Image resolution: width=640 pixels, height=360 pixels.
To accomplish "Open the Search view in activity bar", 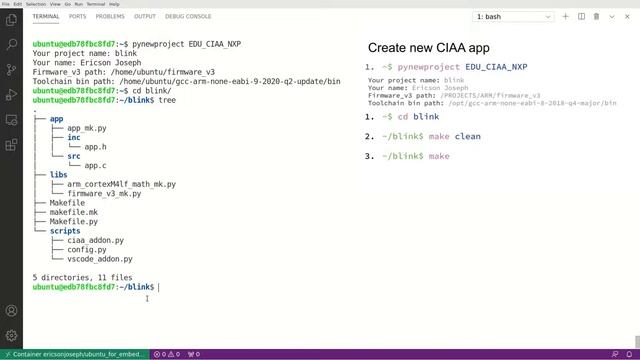I will (11, 44).
